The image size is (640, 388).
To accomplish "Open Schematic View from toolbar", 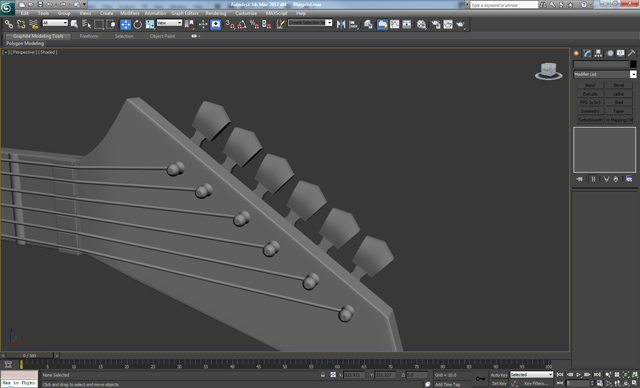I will pos(407,24).
